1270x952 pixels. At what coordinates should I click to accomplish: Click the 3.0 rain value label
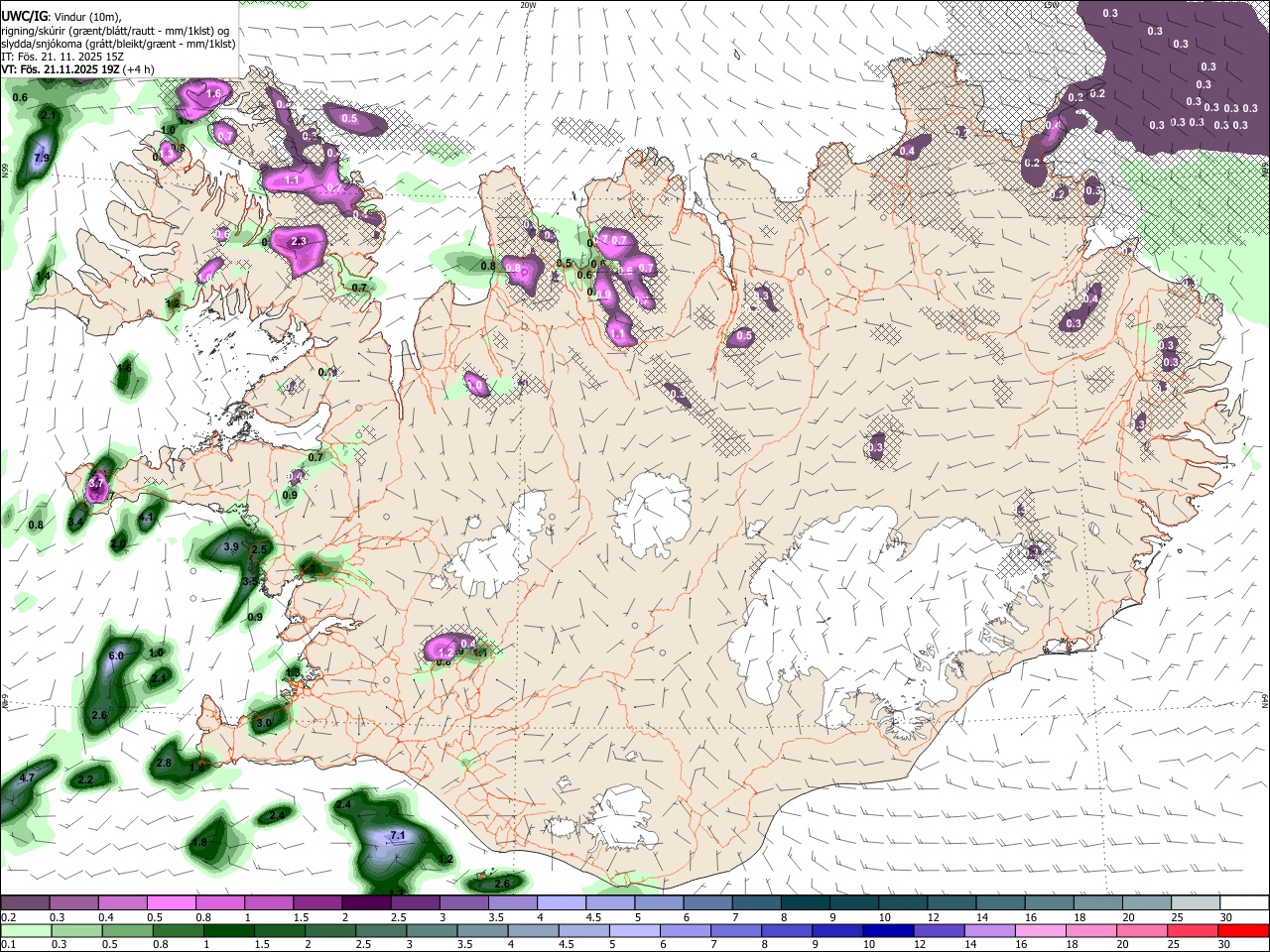click(264, 724)
